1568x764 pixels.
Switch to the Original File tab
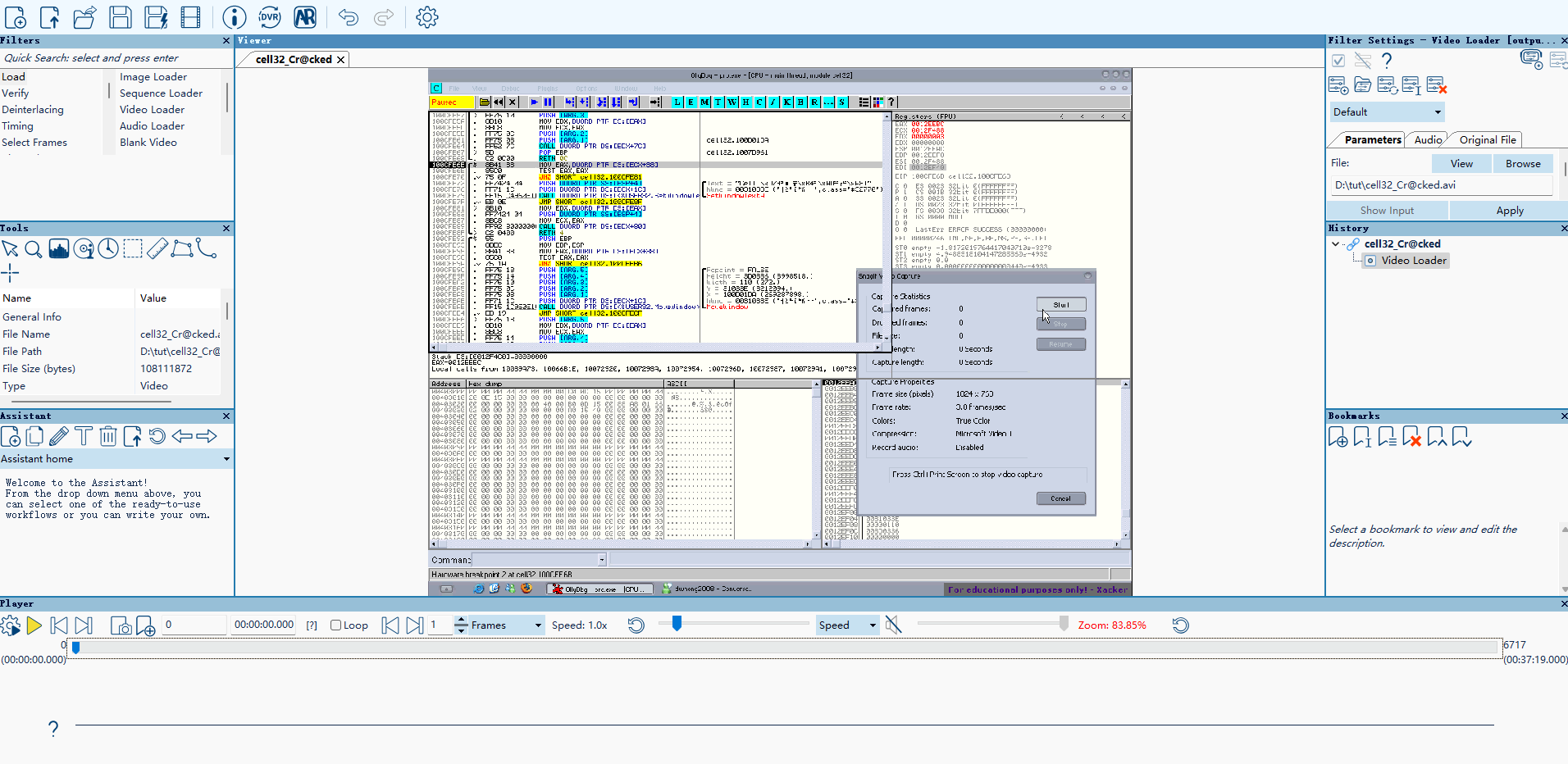pyautogui.click(x=1488, y=140)
